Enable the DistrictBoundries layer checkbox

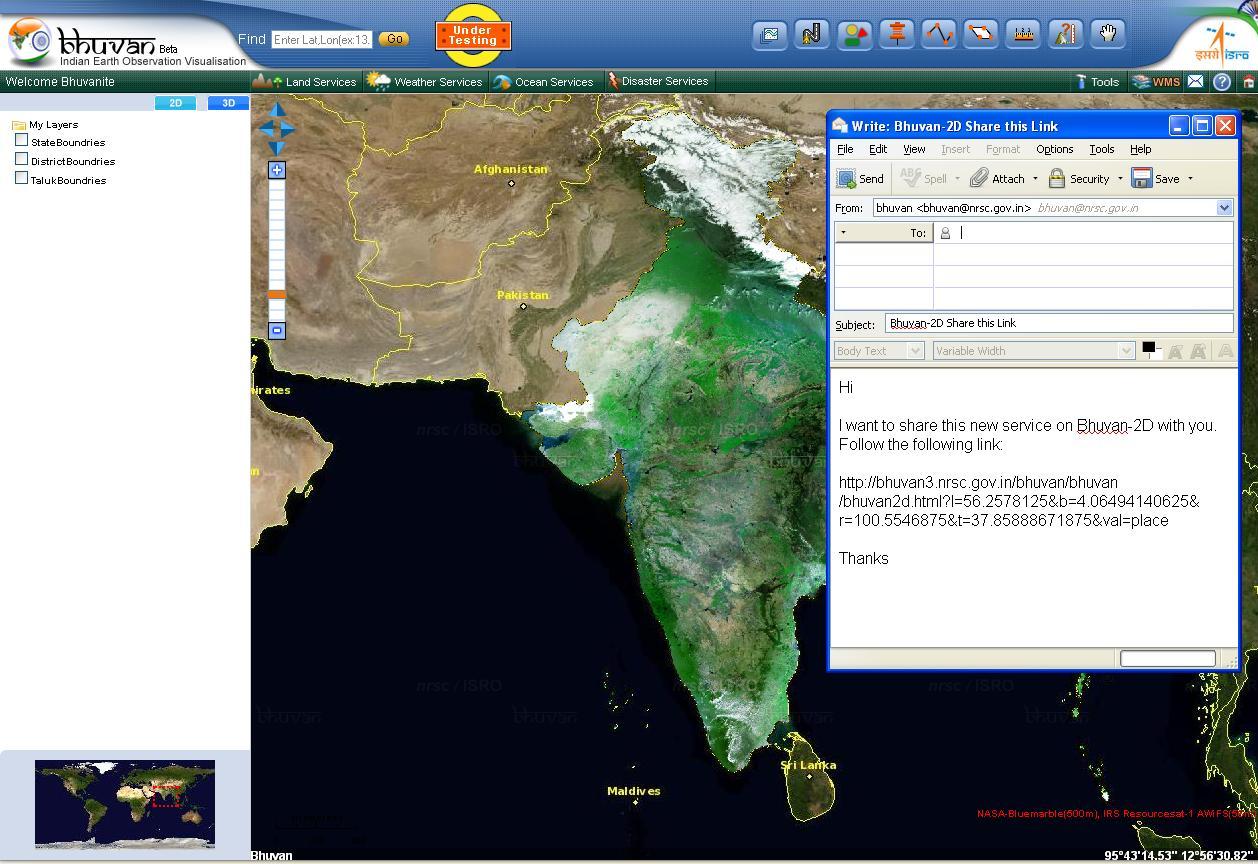tap(21, 160)
